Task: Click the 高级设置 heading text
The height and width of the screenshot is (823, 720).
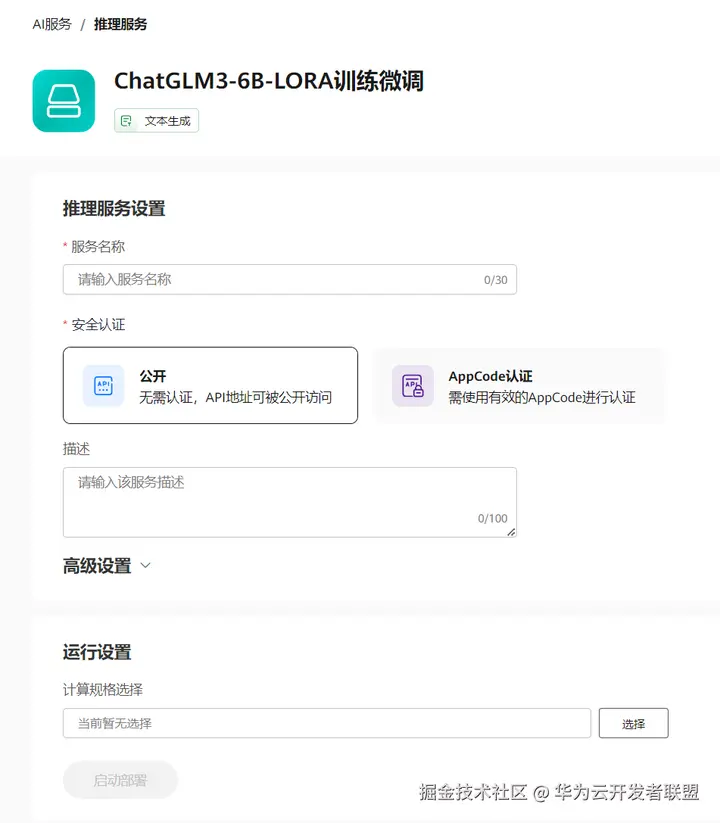Action: [x=97, y=566]
